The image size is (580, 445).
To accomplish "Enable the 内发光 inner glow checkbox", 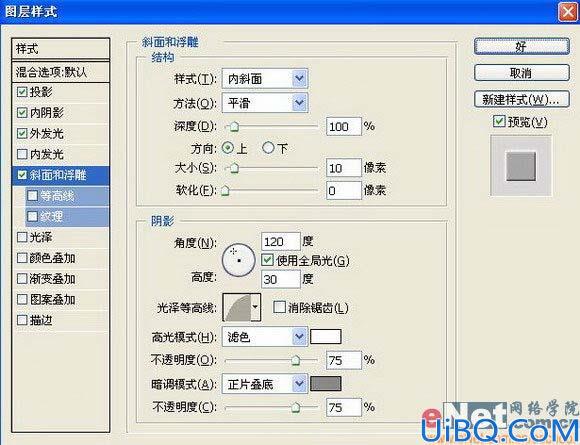I will pyautogui.click(x=22, y=154).
